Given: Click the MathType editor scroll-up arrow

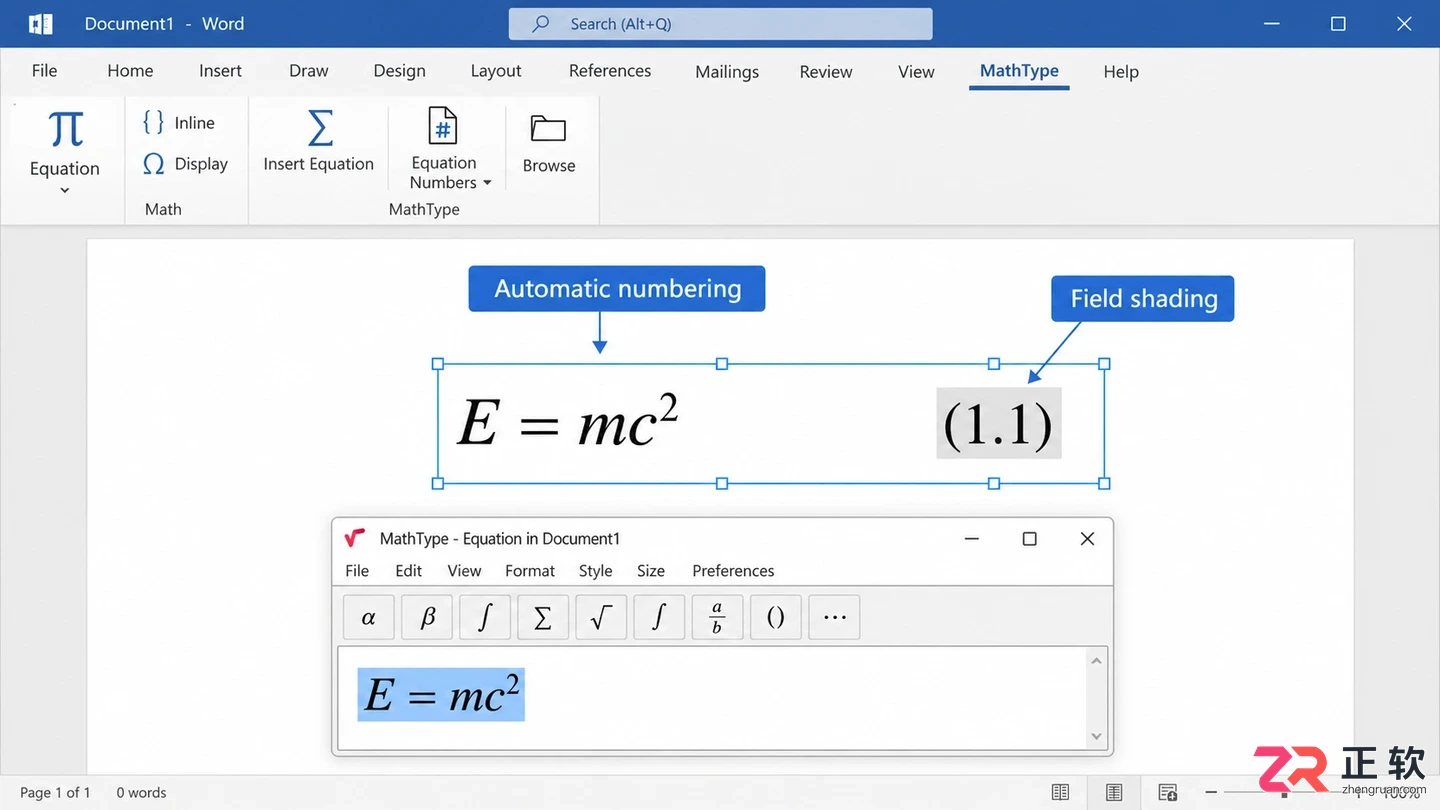Looking at the screenshot, I should pyautogui.click(x=1096, y=661).
